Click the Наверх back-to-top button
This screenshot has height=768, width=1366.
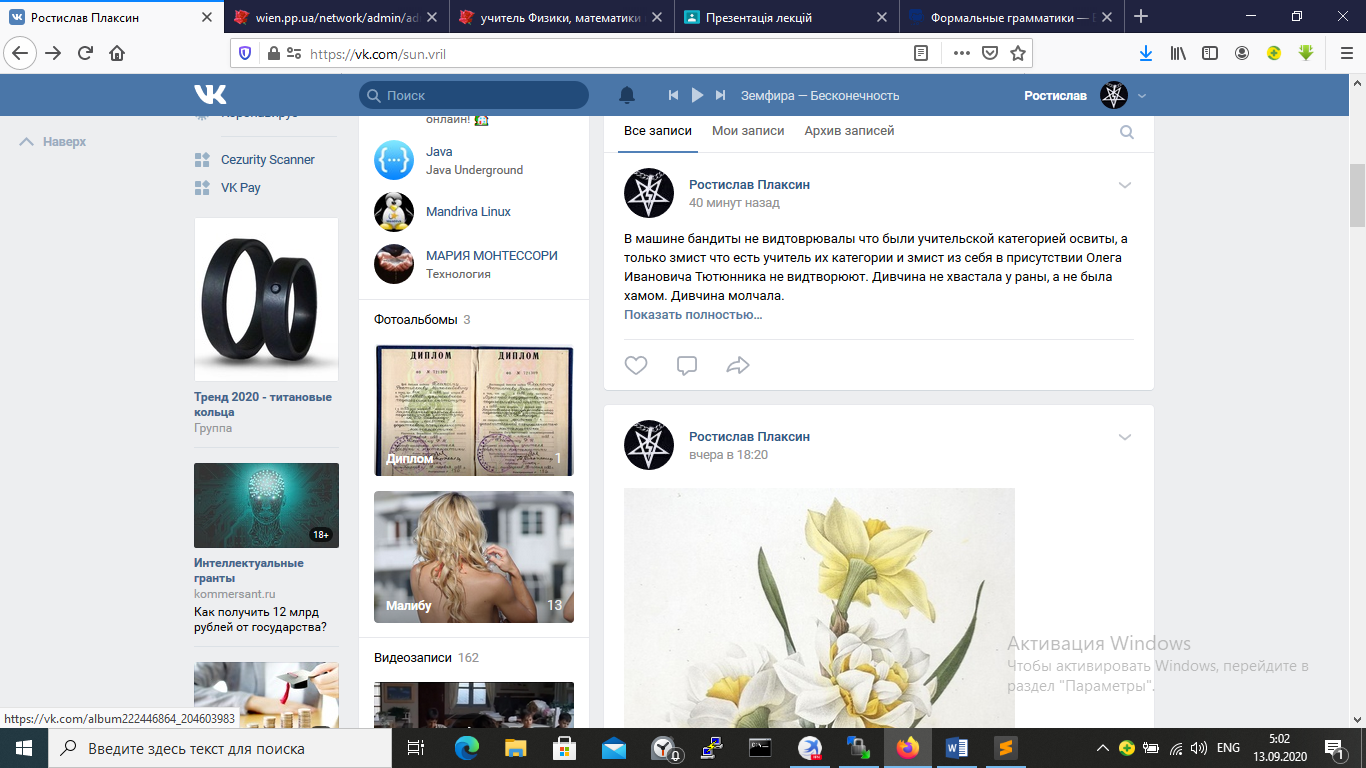click(53, 142)
